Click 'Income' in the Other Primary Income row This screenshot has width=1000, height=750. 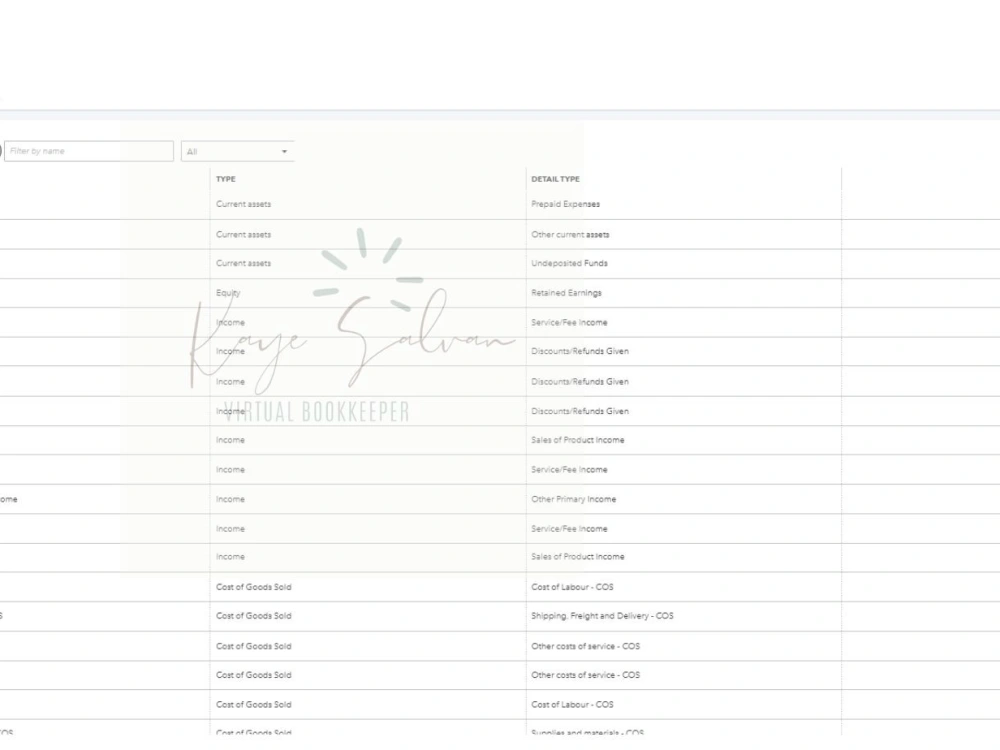[230, 499]
